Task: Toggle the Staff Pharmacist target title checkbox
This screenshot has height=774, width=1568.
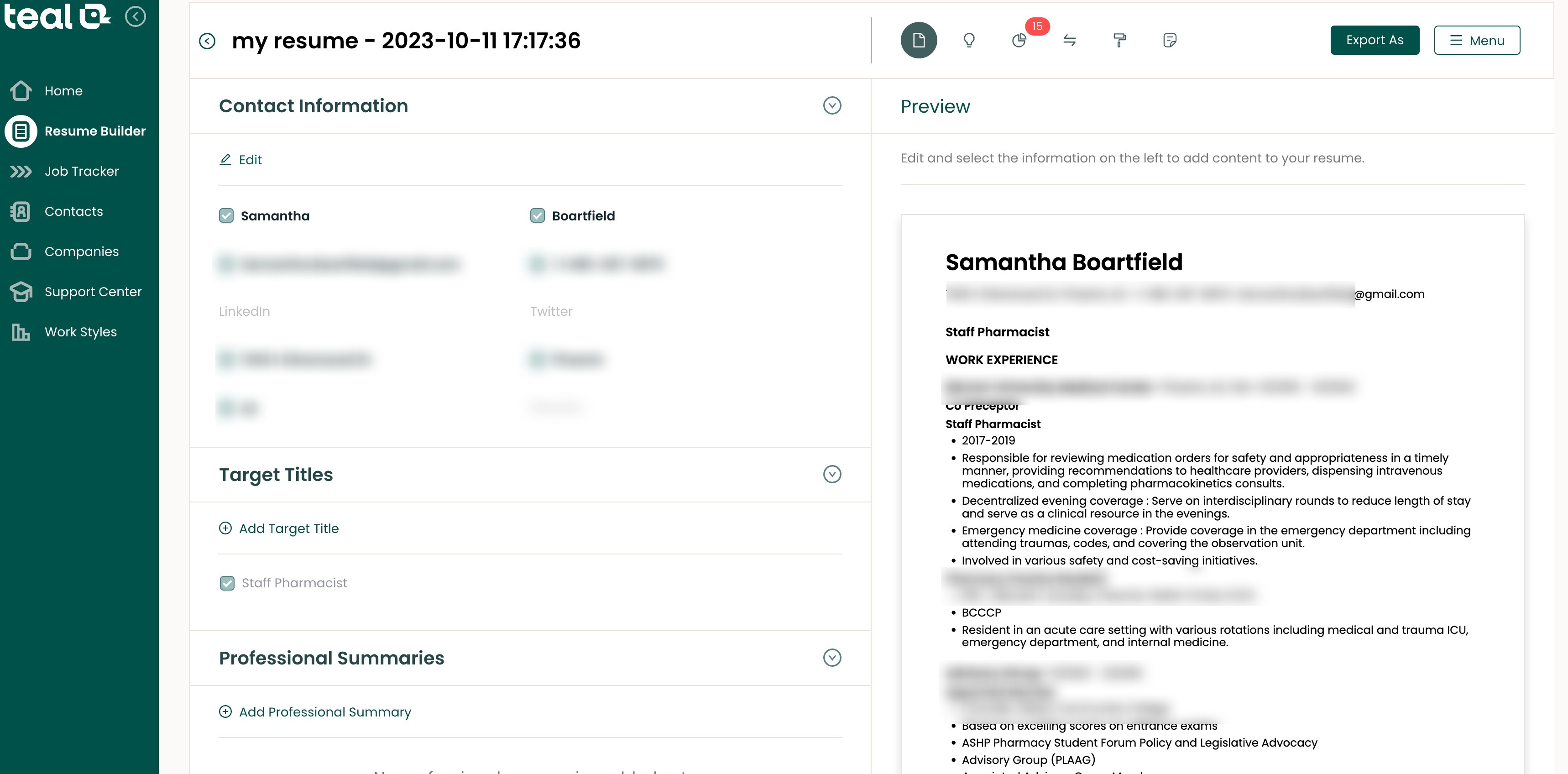Action: [226, 583]
